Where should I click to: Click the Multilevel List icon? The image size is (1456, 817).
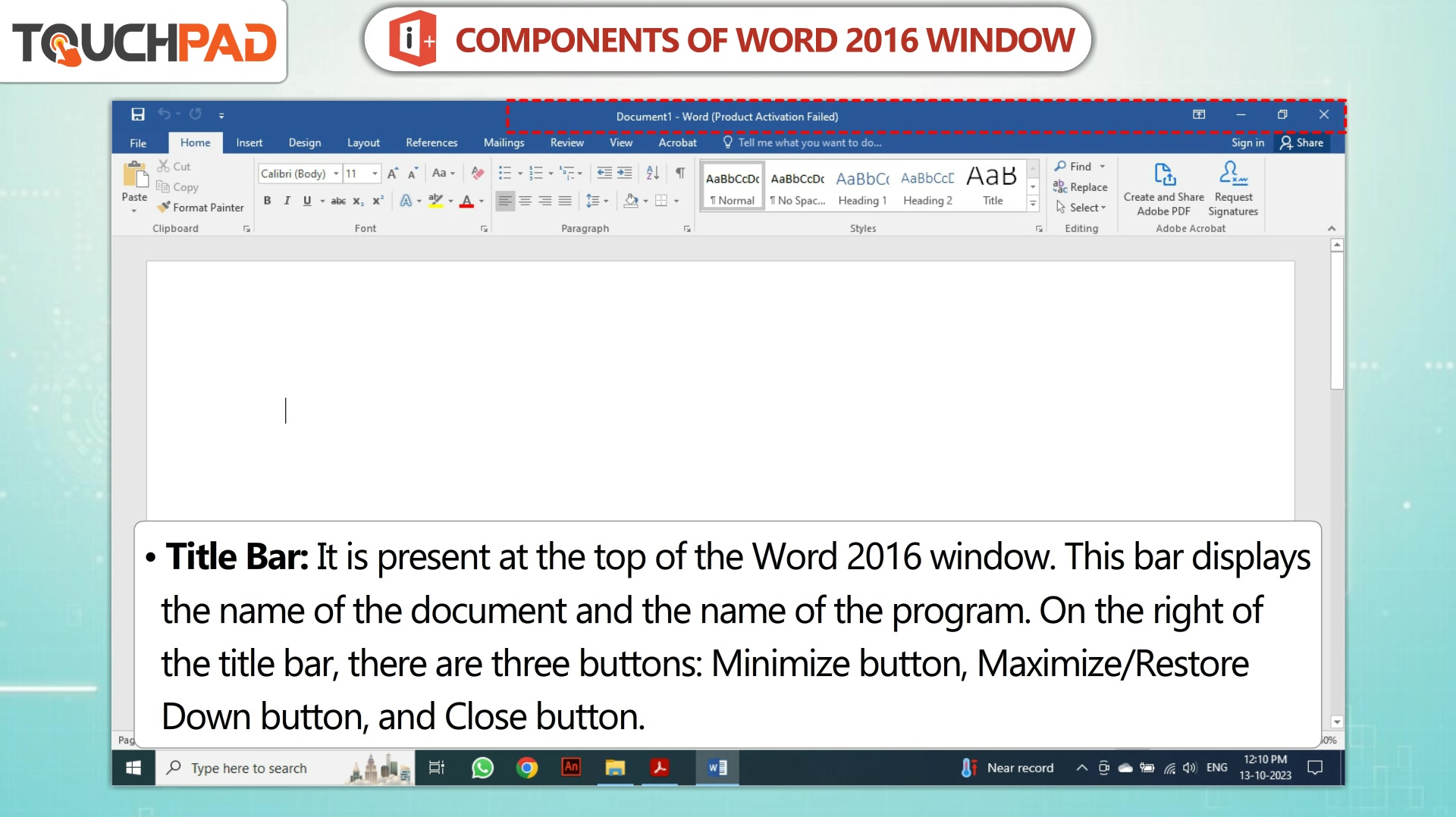click(x=566, y=174)
